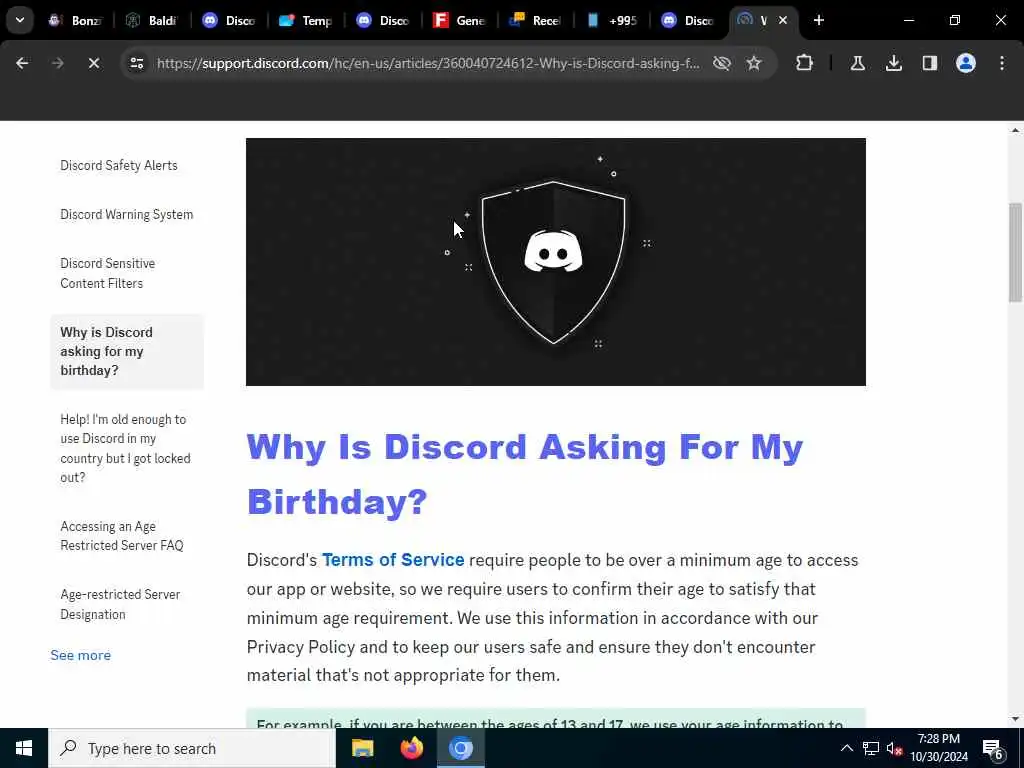Stop loading the page
The height and width of the screenshot is (768, 1024).
pyautogui.click(x=93, y=63)
